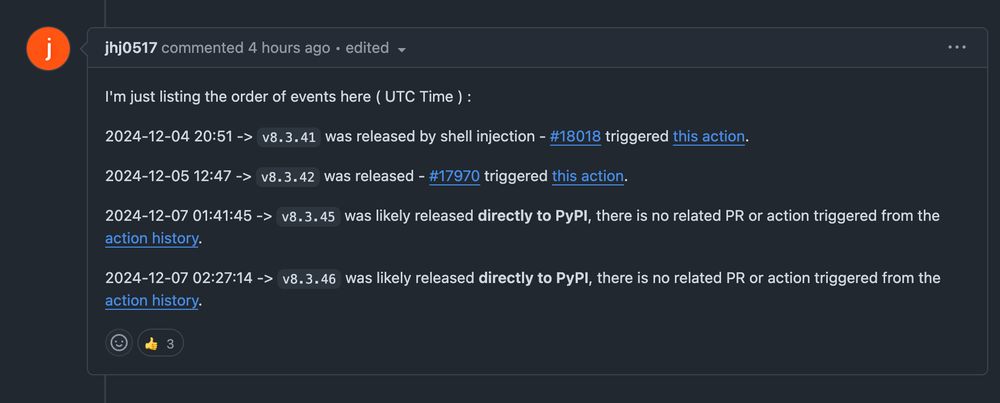Click the v8.3.42 version code tag

tap(288, 177)
